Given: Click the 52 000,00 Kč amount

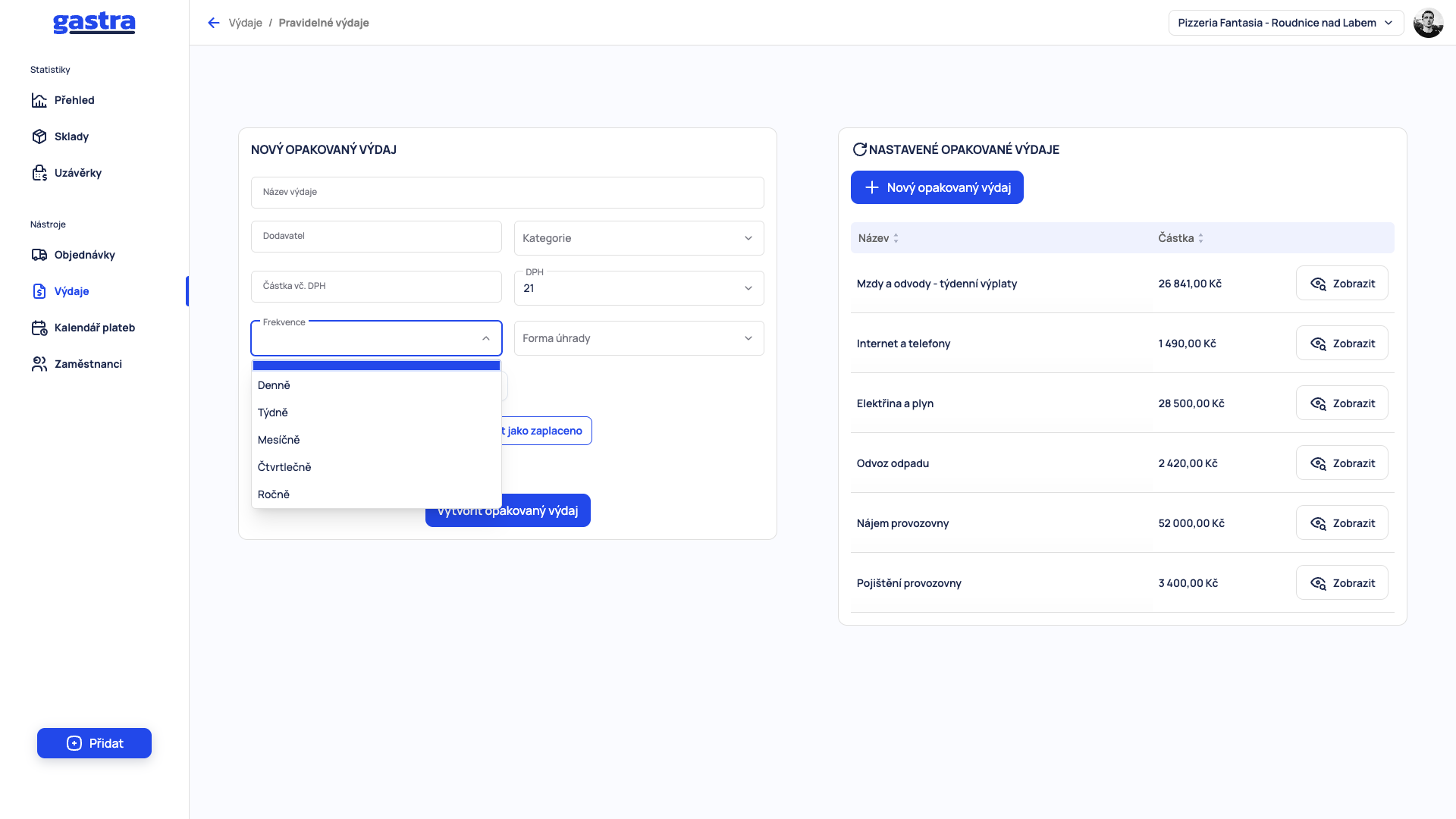Looking at the screenshot, I should click(x=1191, y=523).
